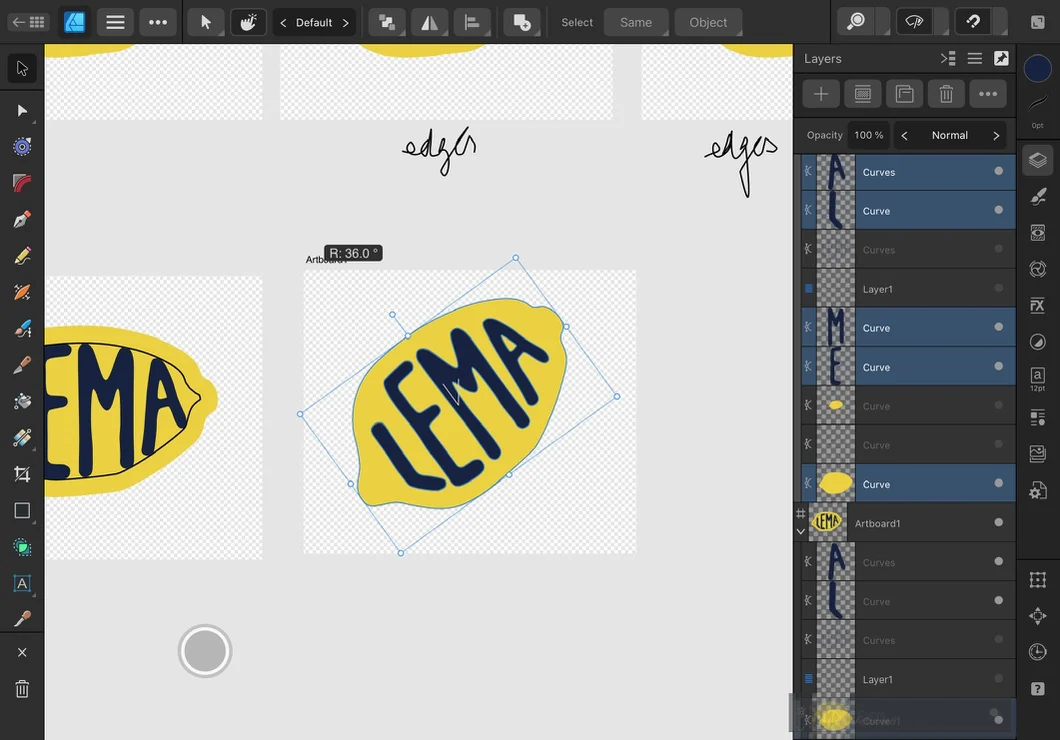The image size is (1060, 740).
Task: Open the dark blue colour swatch
Action: tap(1038, 68)
